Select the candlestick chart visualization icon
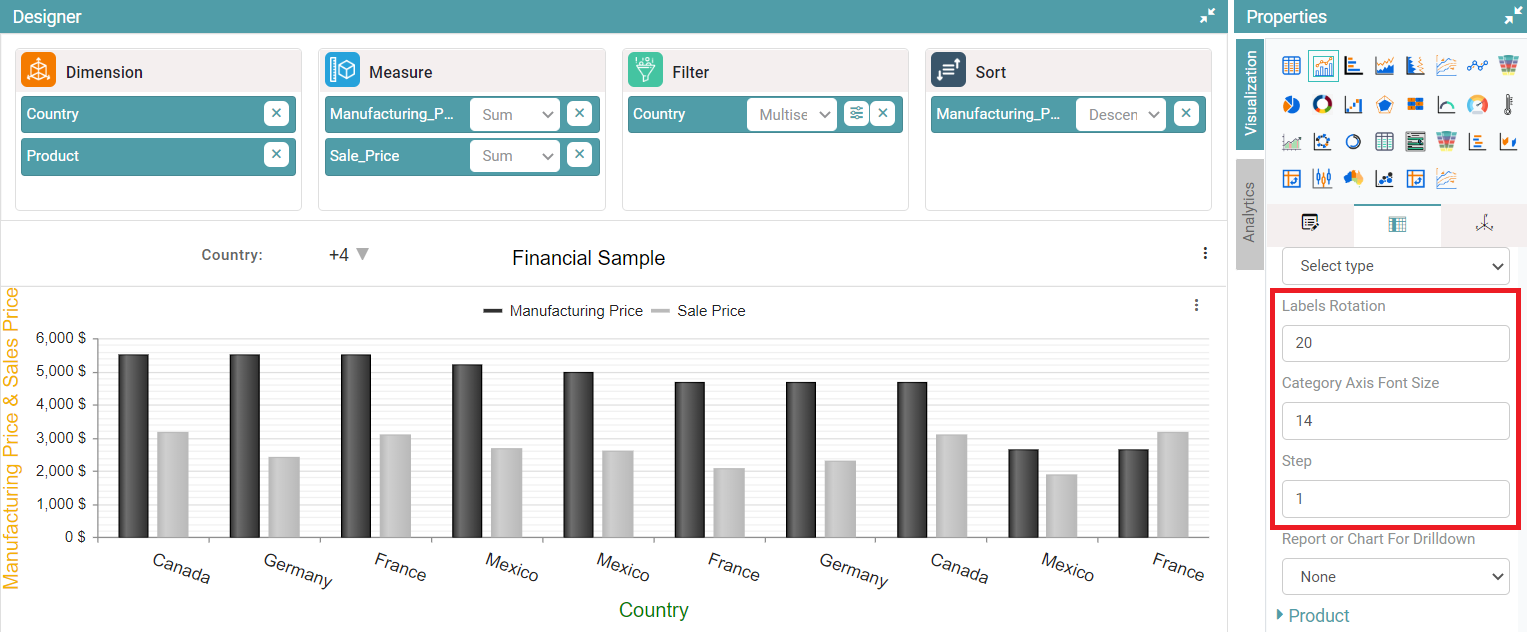This screenshot has width=1527, height=632. pyautogui.click(x=1322, y=179)
